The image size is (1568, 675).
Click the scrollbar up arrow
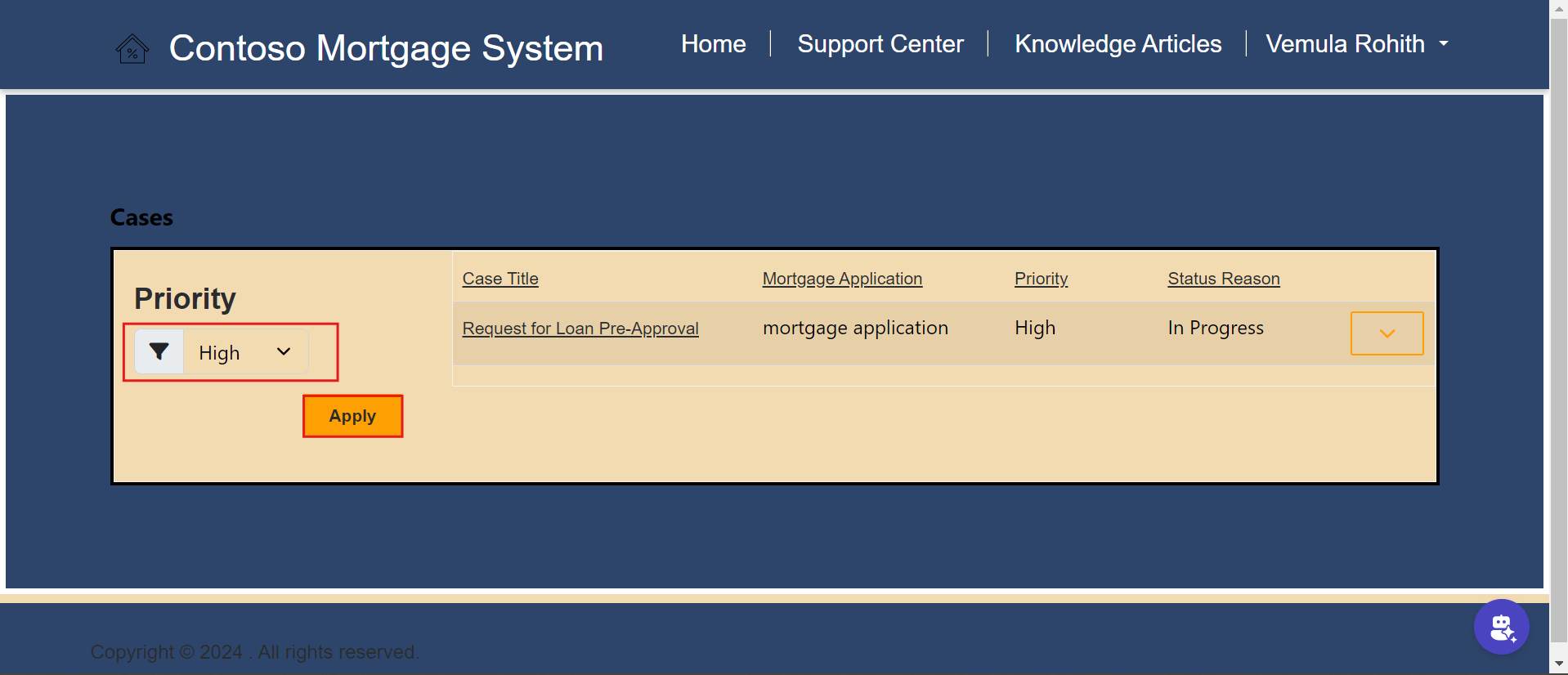[1558, 8]
